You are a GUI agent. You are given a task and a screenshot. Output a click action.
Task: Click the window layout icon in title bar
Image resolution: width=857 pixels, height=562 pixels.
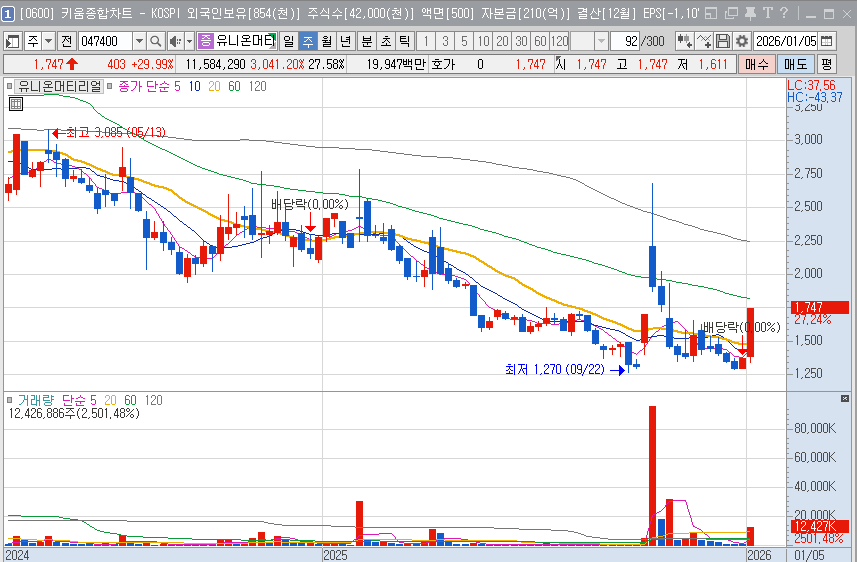tap(711, 13)
